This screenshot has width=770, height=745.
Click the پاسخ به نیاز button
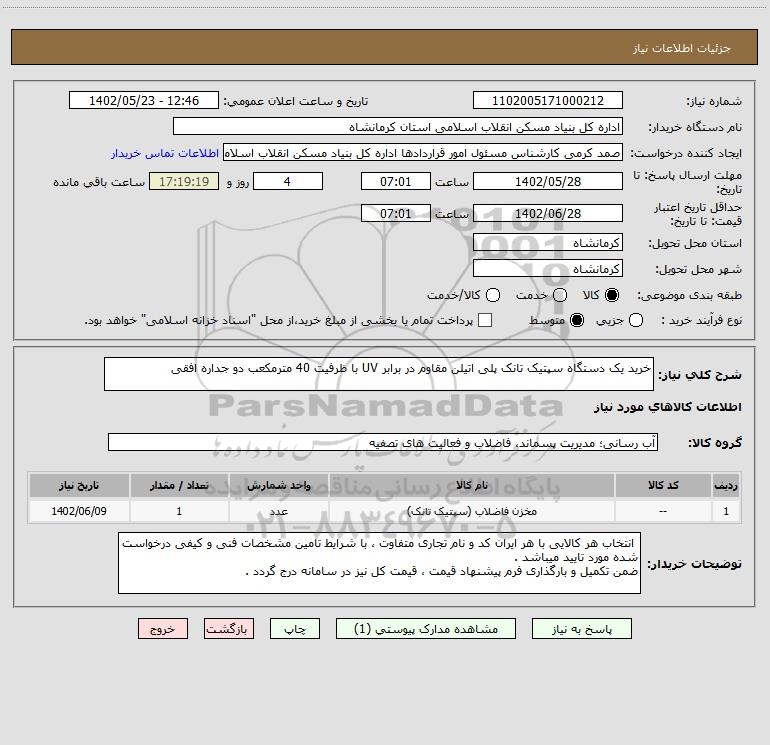pos(582,629)
